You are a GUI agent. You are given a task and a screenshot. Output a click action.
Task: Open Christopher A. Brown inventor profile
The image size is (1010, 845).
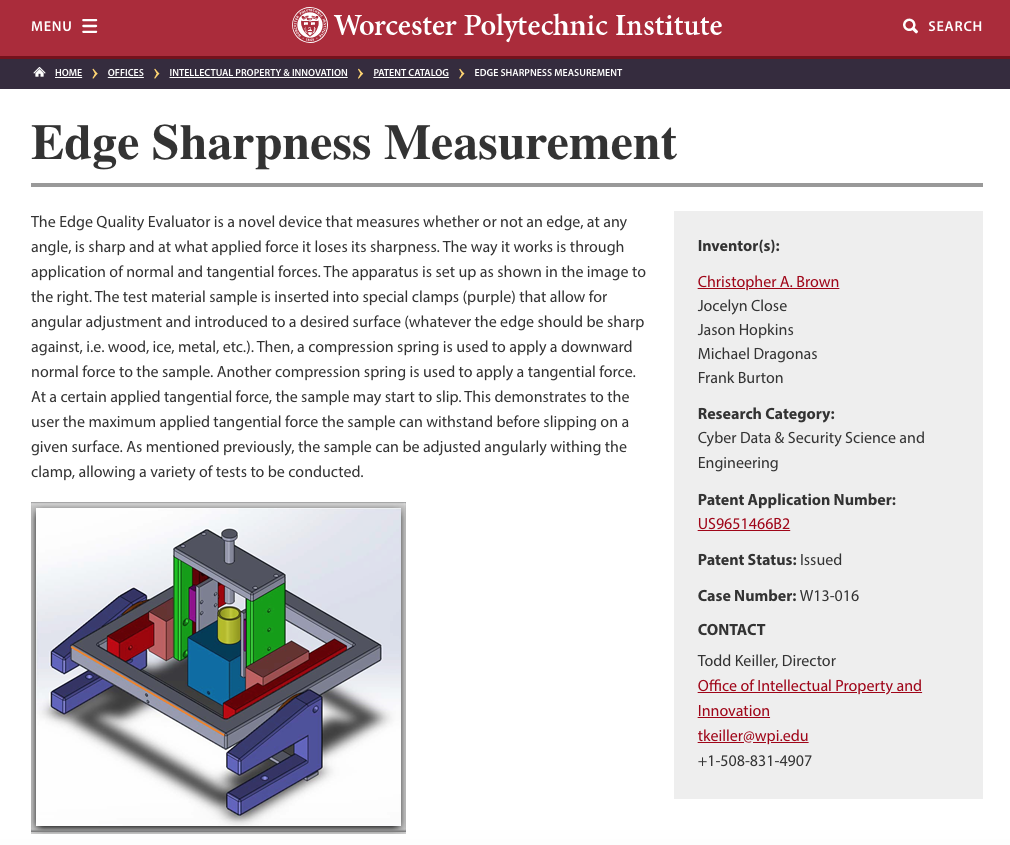click(x=768, y=282)
